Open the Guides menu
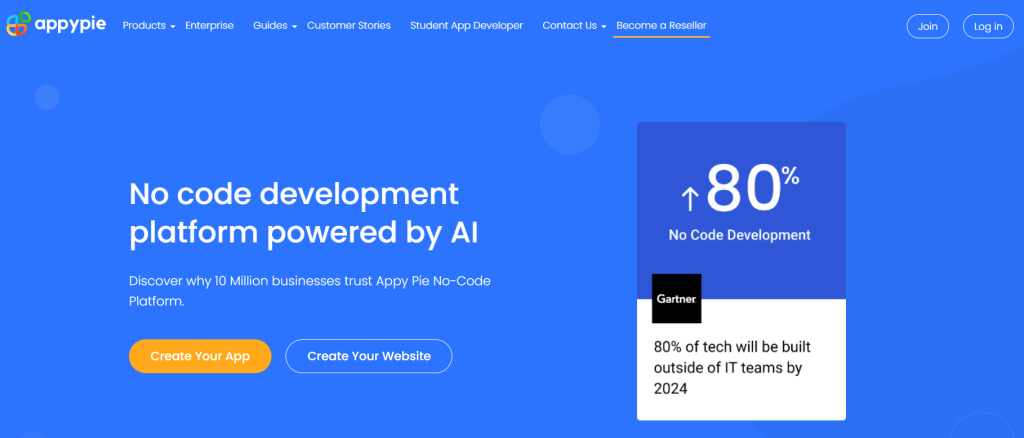Image resolution: width=1024 pixels, height=438 pixels. pyautogui.click(x=270, y=25)
